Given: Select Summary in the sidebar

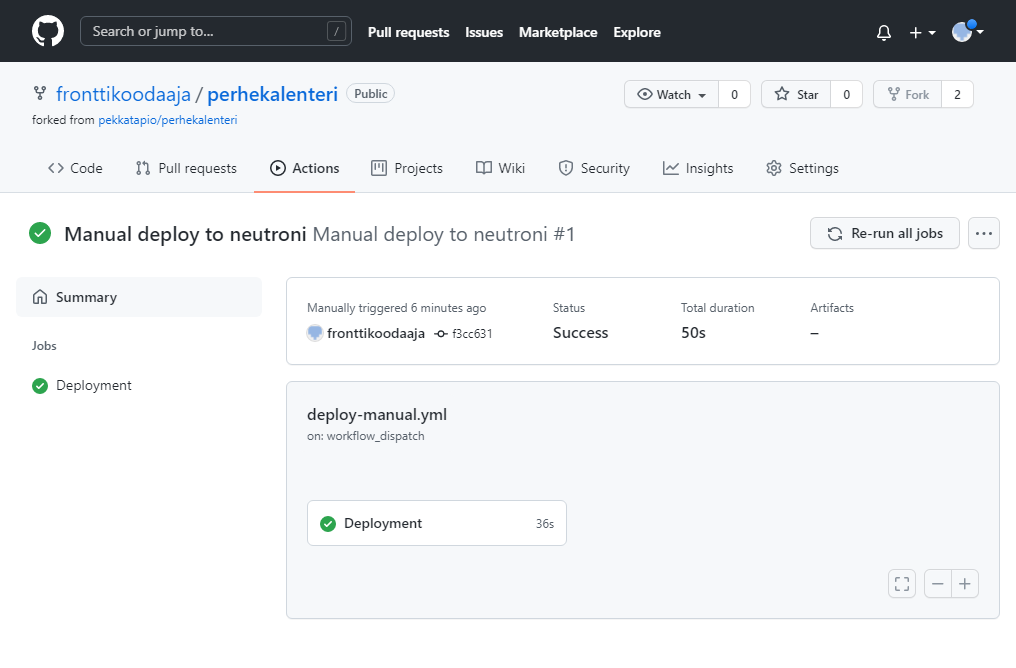Looking at the screenshot, I should (x=139, y=297).
